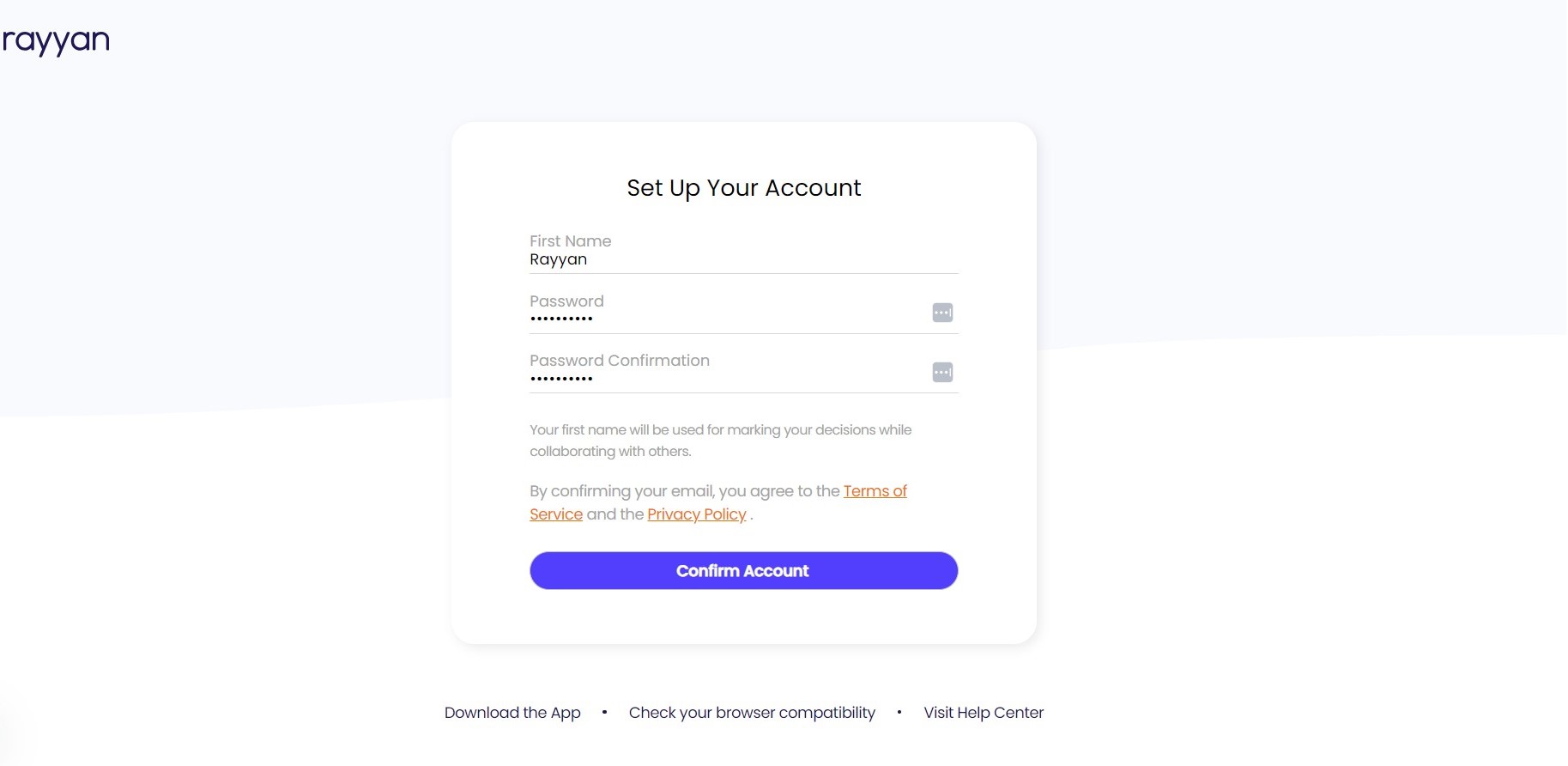Select the first-name explanation text

tap(720, 440)
